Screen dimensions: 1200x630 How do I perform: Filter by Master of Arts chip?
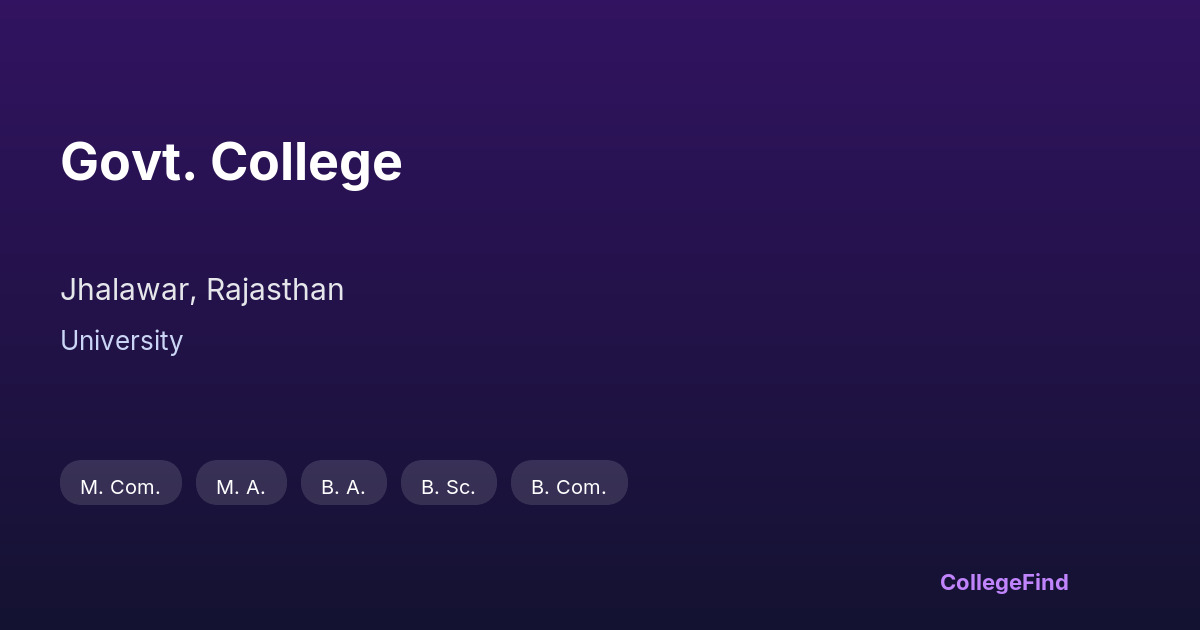[x=241, y=484]
